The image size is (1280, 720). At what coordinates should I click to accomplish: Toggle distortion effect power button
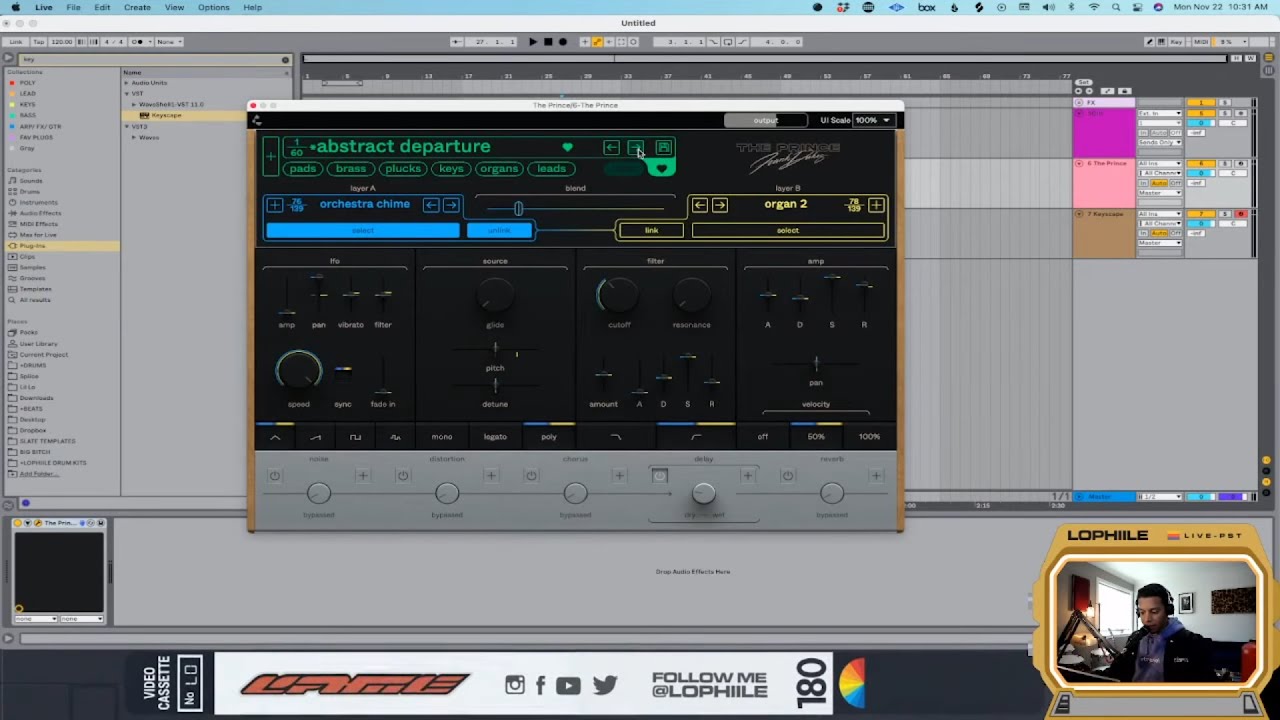[x=403, y=476]
